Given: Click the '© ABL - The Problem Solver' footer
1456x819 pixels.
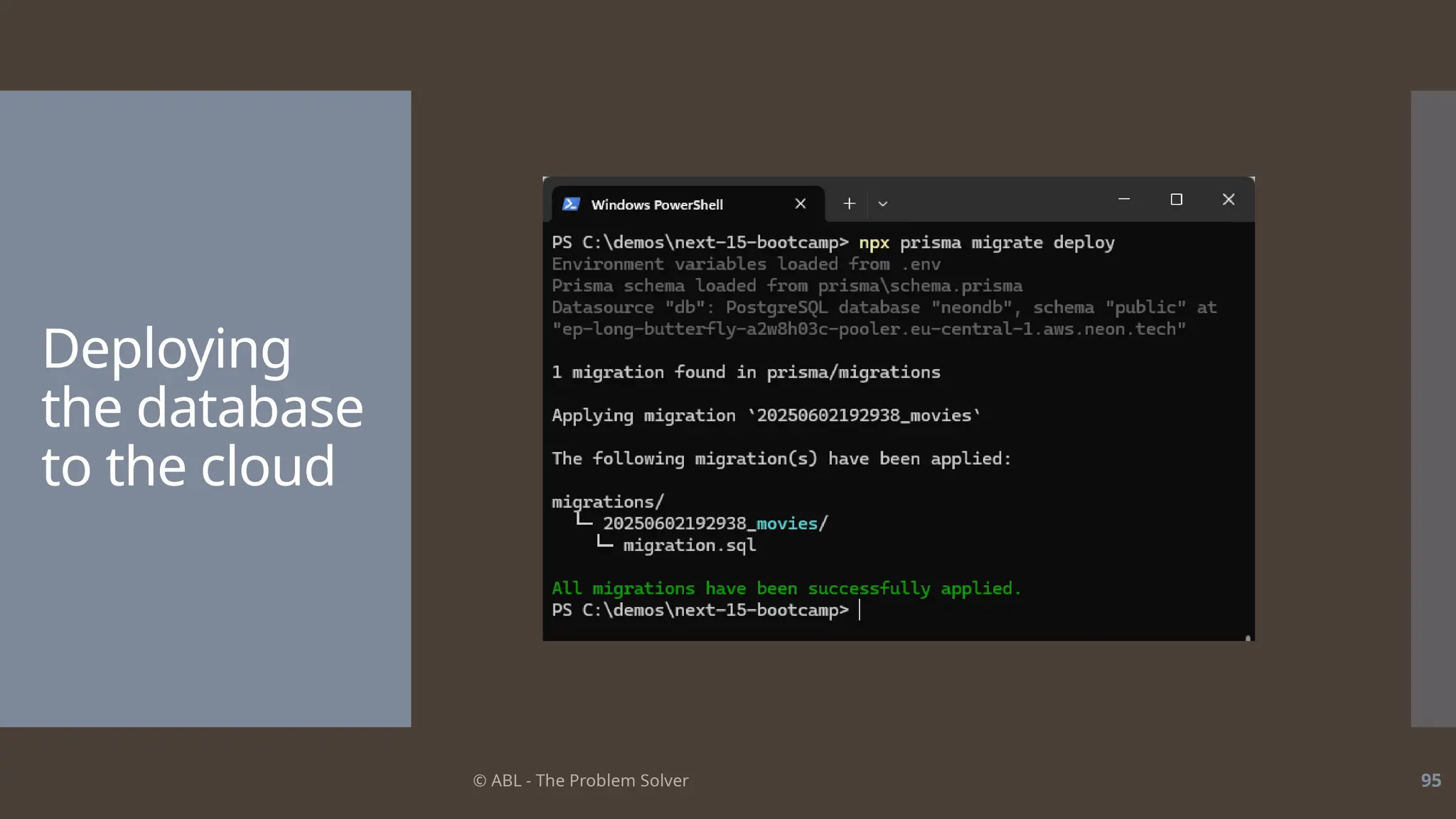Looking at the screenshot, I should click(x=581, y=780).
